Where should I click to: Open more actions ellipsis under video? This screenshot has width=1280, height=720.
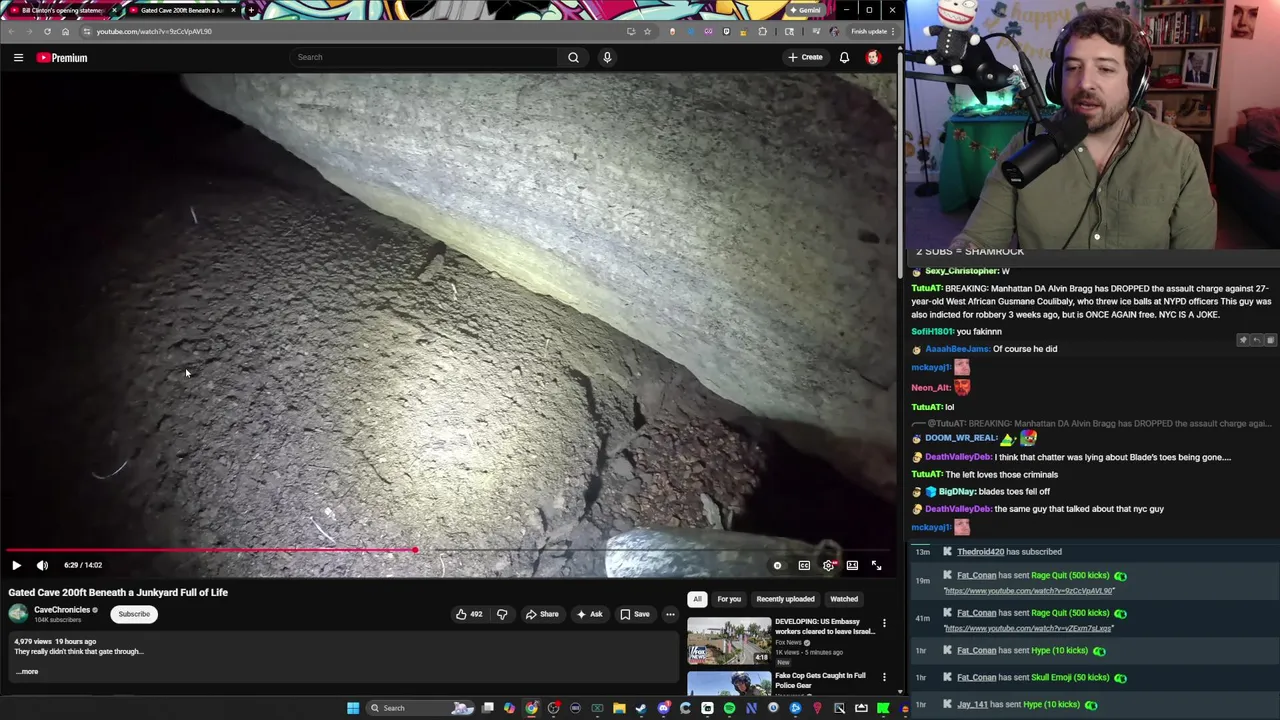coord(670,614)
